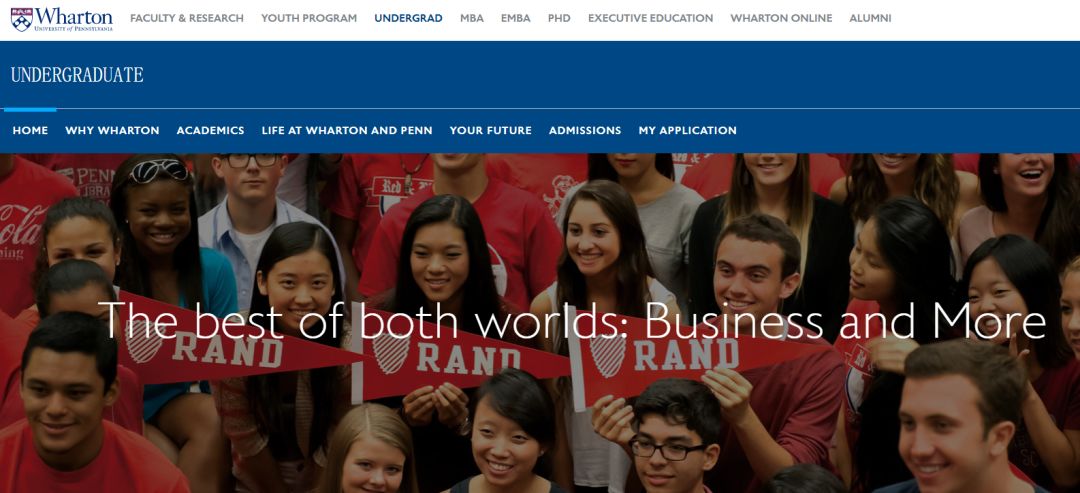The width and height of the screenshot is (1080, 493).
Task: Open the Why Wharton menu
Action: [x=112, y=130]
